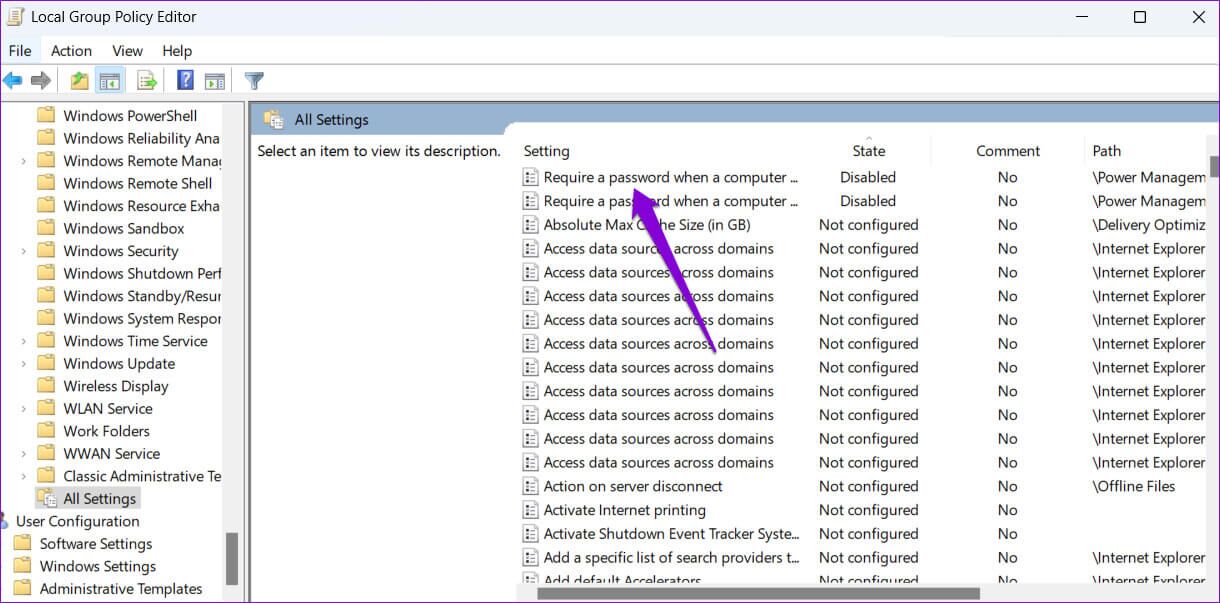Open the Help menu
Image resolution: width=1220 pixels, height=603 pixels.
[177, 51]
